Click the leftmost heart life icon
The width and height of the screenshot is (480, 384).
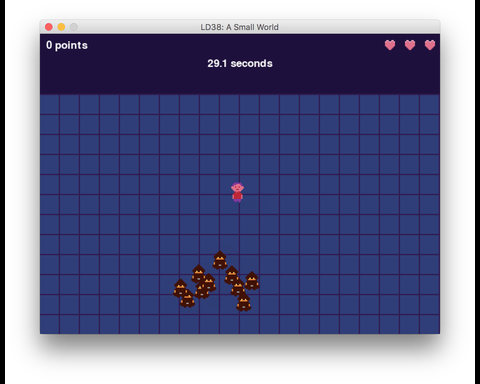coord(390,45)
